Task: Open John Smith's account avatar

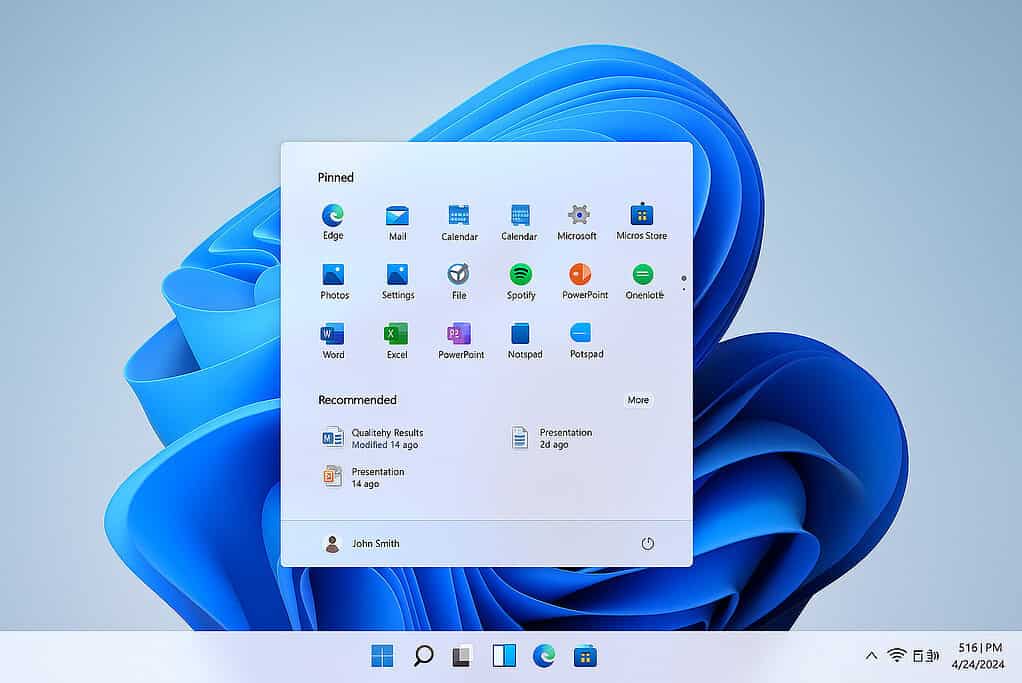Action: click(332, 544)
